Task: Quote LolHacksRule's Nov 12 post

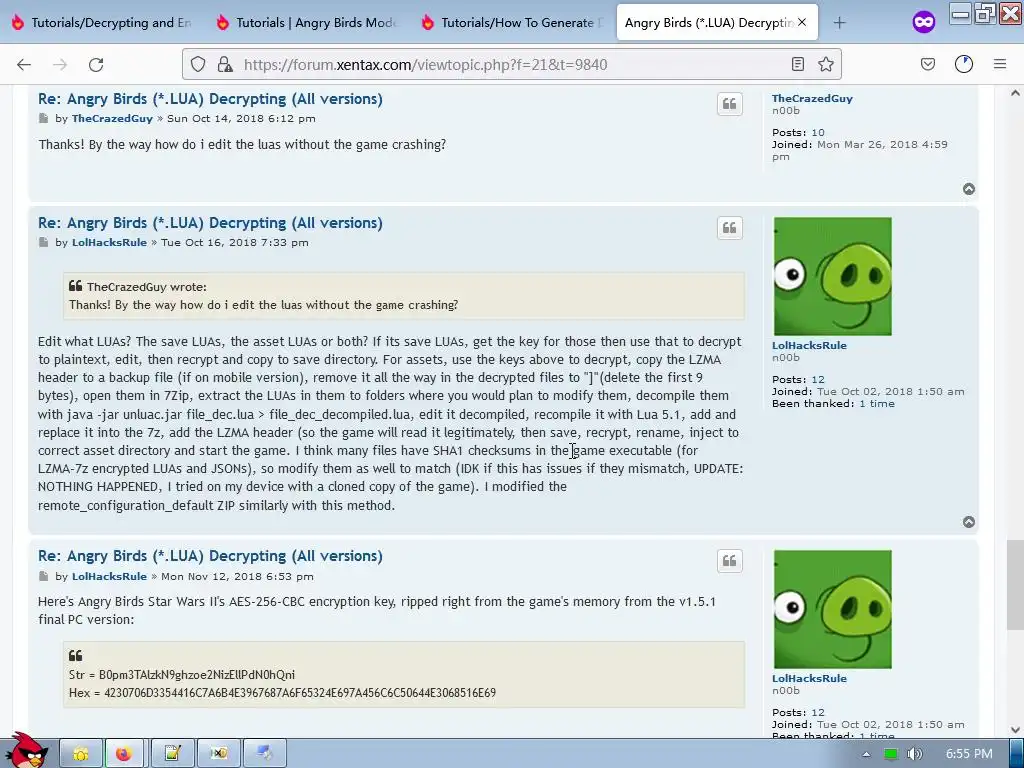Action: pos(729,561)
